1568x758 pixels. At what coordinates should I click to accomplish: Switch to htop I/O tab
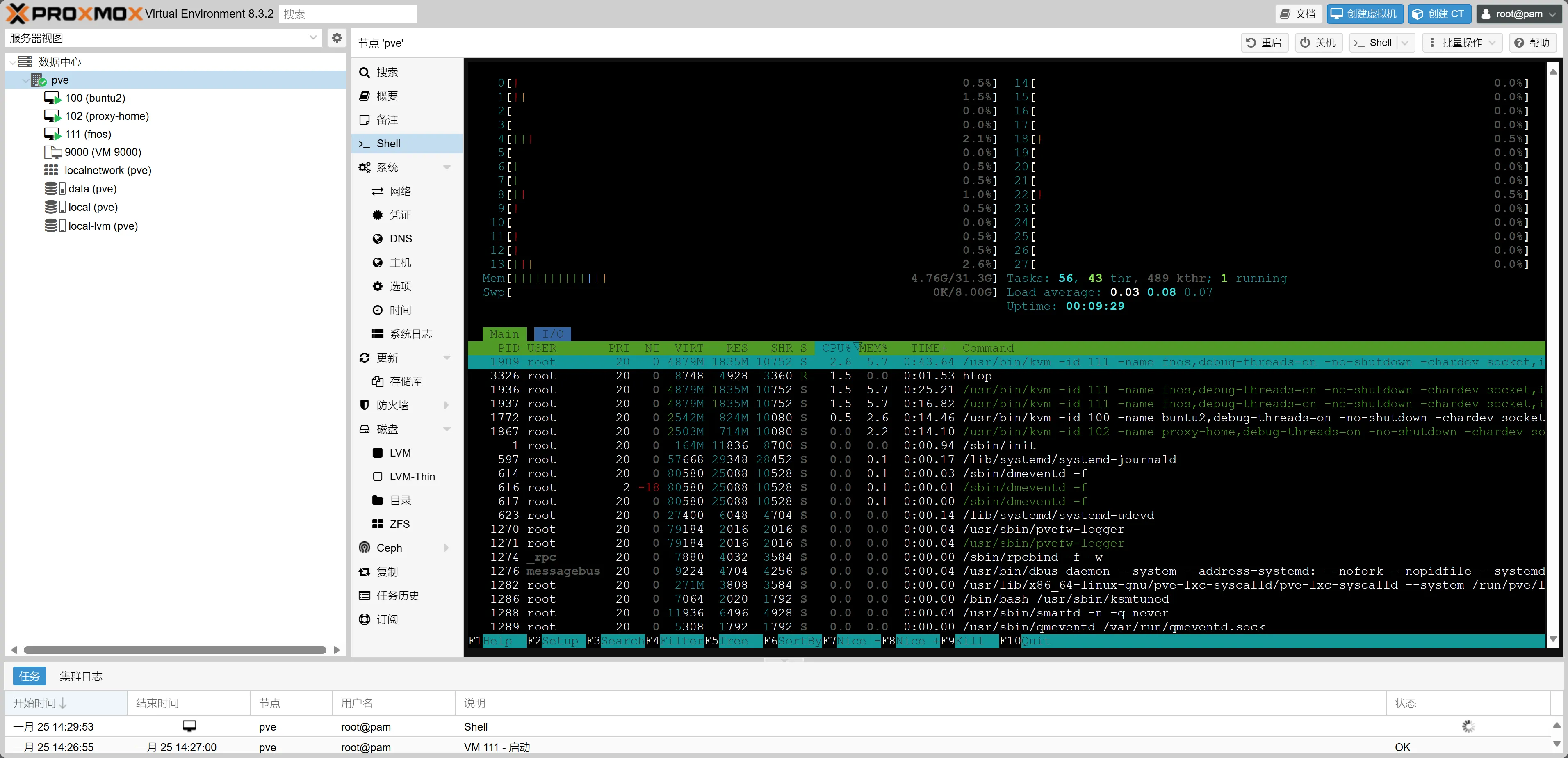click(552, 334)
